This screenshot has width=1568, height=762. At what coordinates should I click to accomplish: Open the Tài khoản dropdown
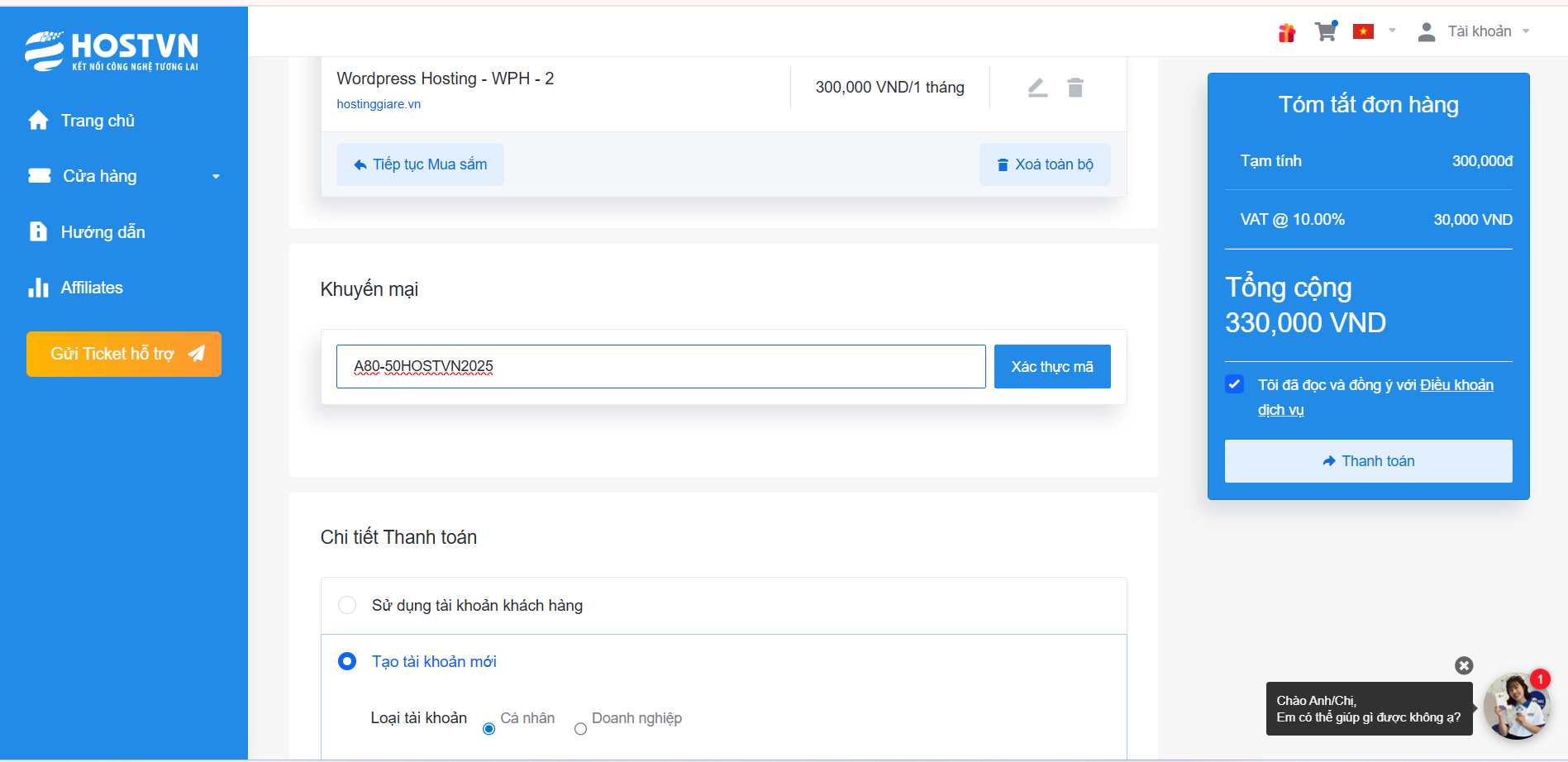pos(1474,31)
